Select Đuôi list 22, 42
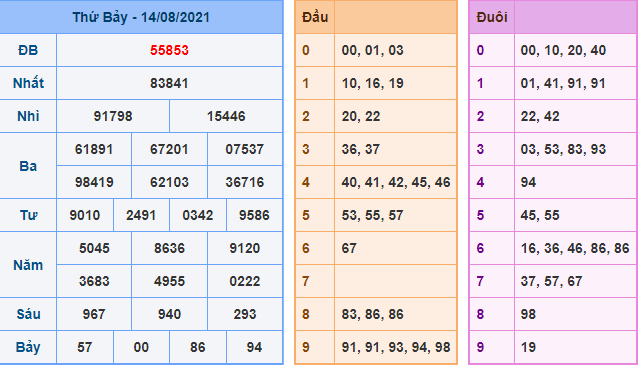Viewport: 639px width, 365px height. point(540,117)
